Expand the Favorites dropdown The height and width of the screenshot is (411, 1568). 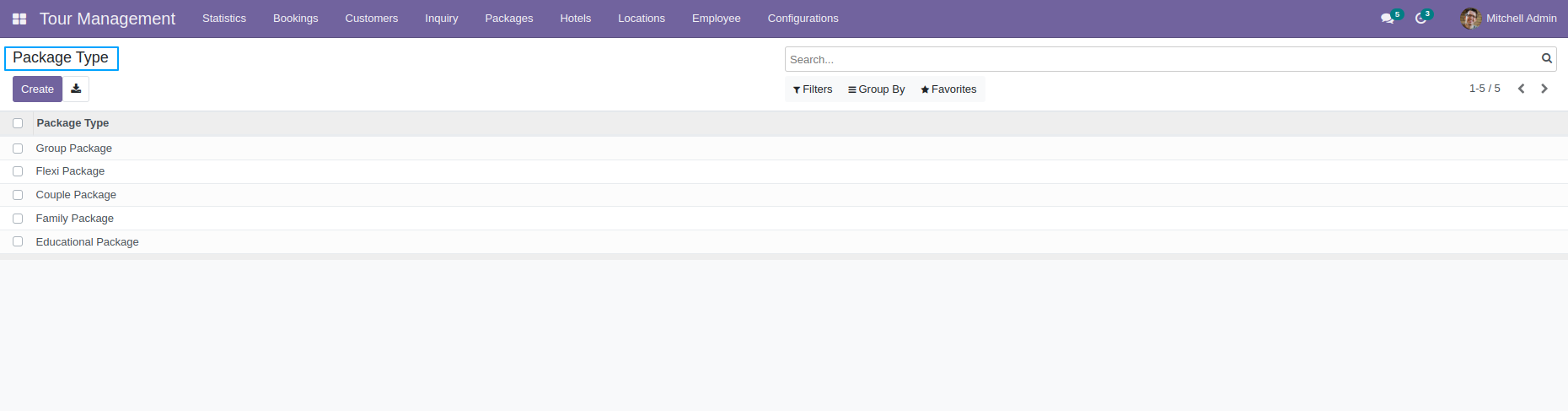(948, 89)
